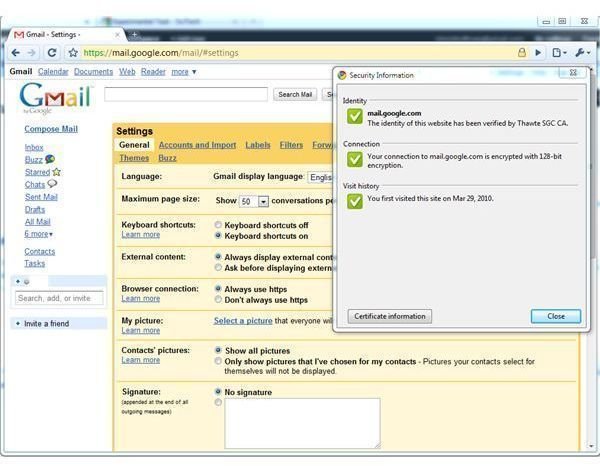
Task: Click the Buzz speech bubble icon in sidebar
Action: click(50, 159)
